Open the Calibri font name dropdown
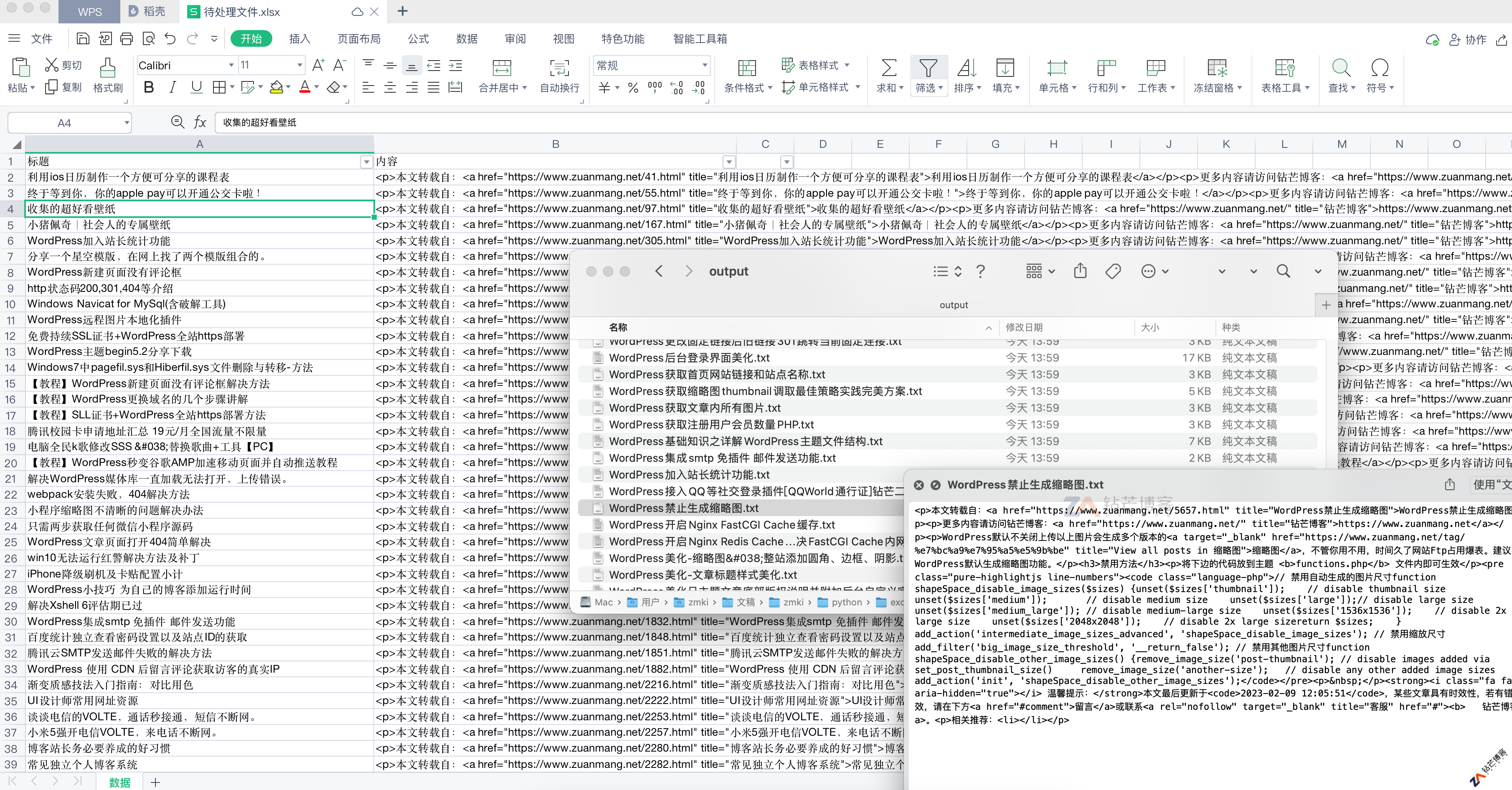 click(231, 65)
